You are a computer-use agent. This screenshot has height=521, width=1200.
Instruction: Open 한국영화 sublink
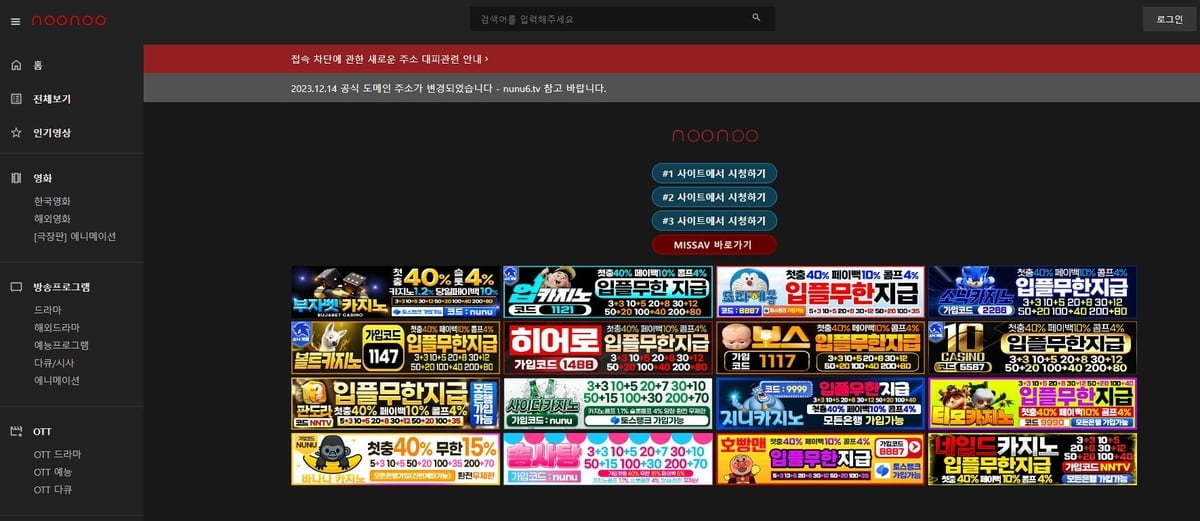click(x=52, y=201)
